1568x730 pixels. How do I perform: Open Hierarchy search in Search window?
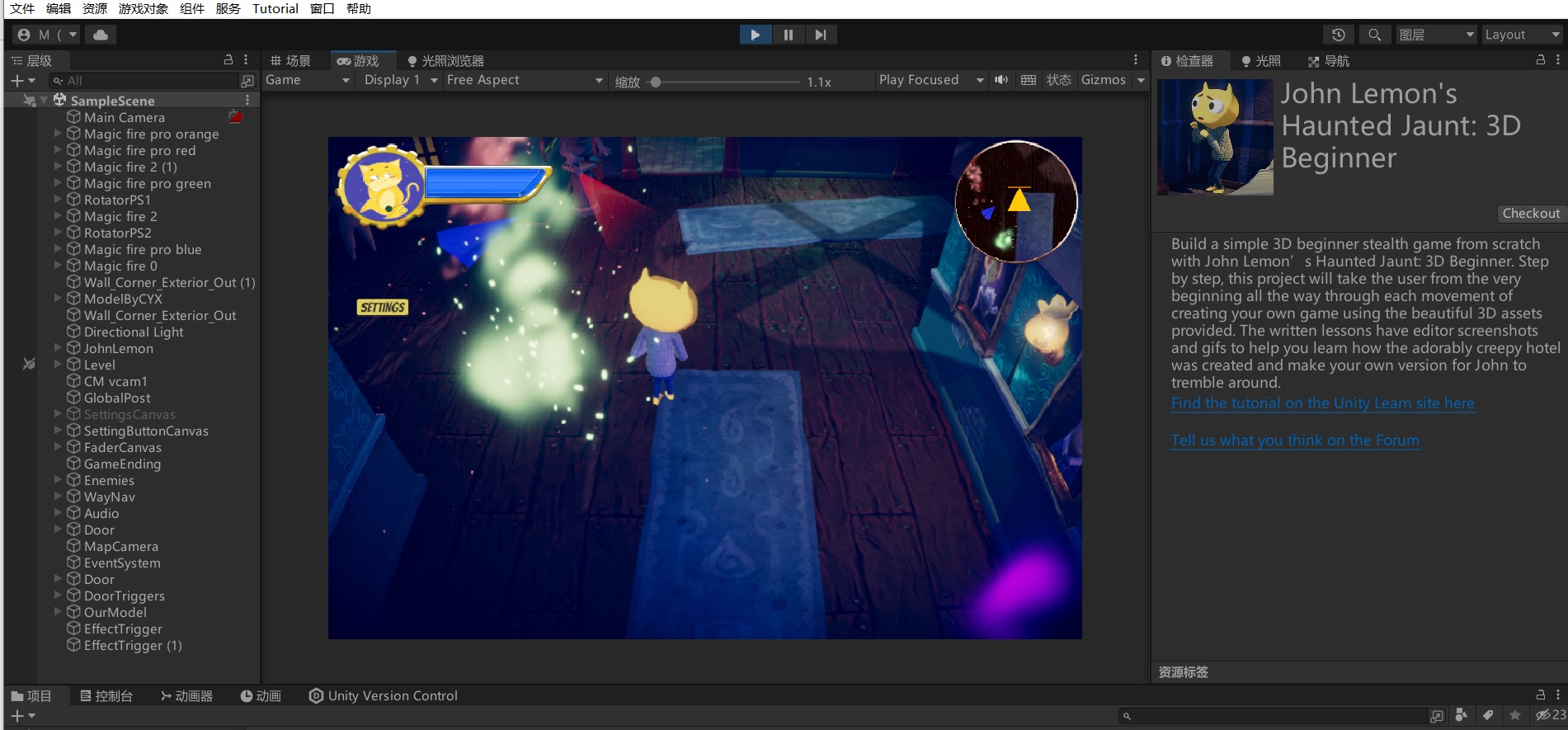(x=247, y=81)
